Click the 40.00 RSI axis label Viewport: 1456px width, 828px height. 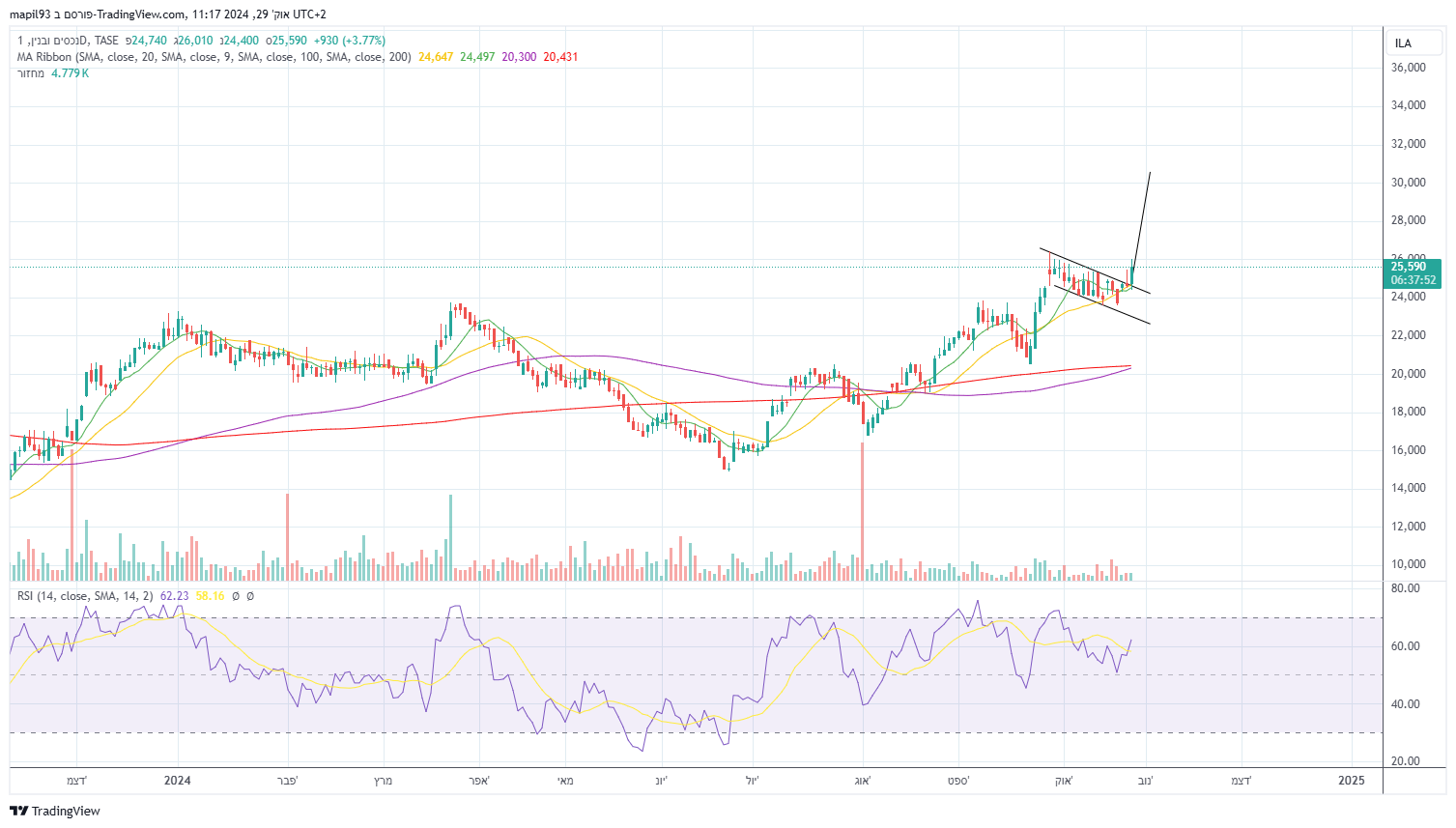[1407, 704]
